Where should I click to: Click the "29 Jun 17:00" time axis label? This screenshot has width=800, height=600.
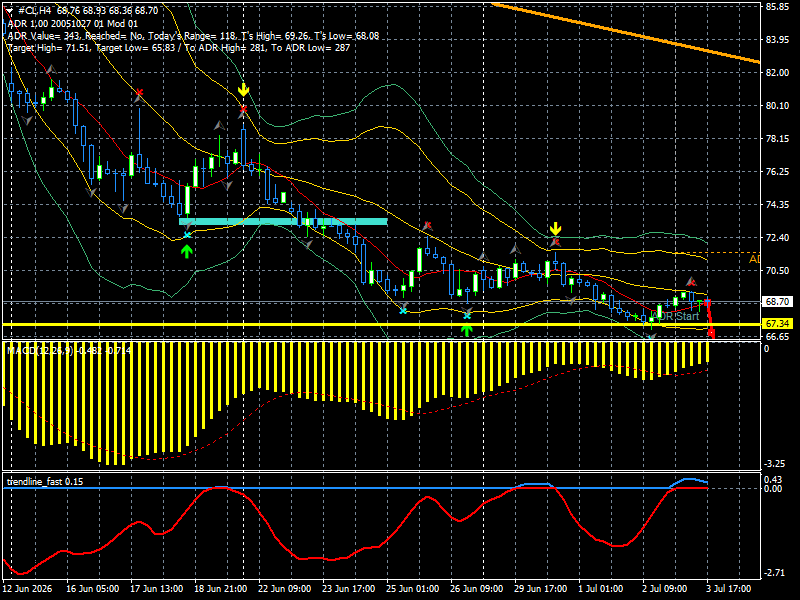pos(540,589)
